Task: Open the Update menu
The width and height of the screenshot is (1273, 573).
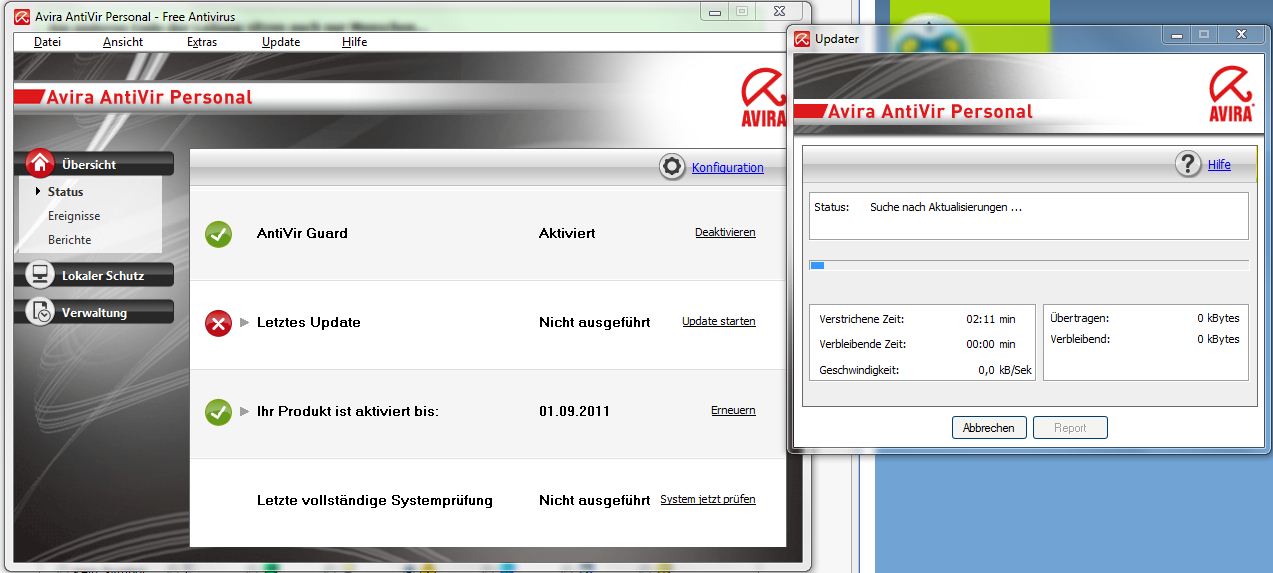Action: (281, 42)
